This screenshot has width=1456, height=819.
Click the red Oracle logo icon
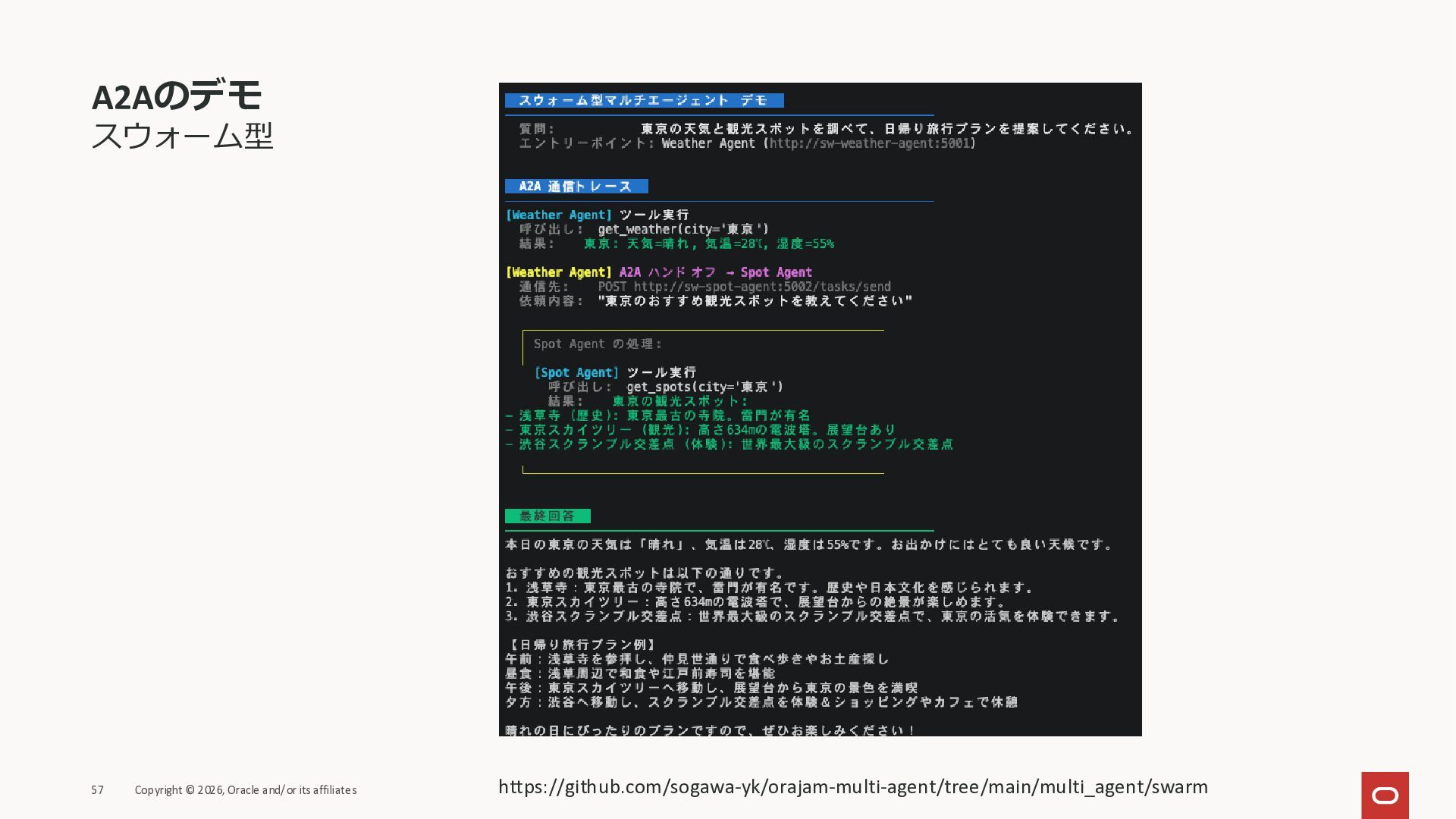coord(1385,795)
